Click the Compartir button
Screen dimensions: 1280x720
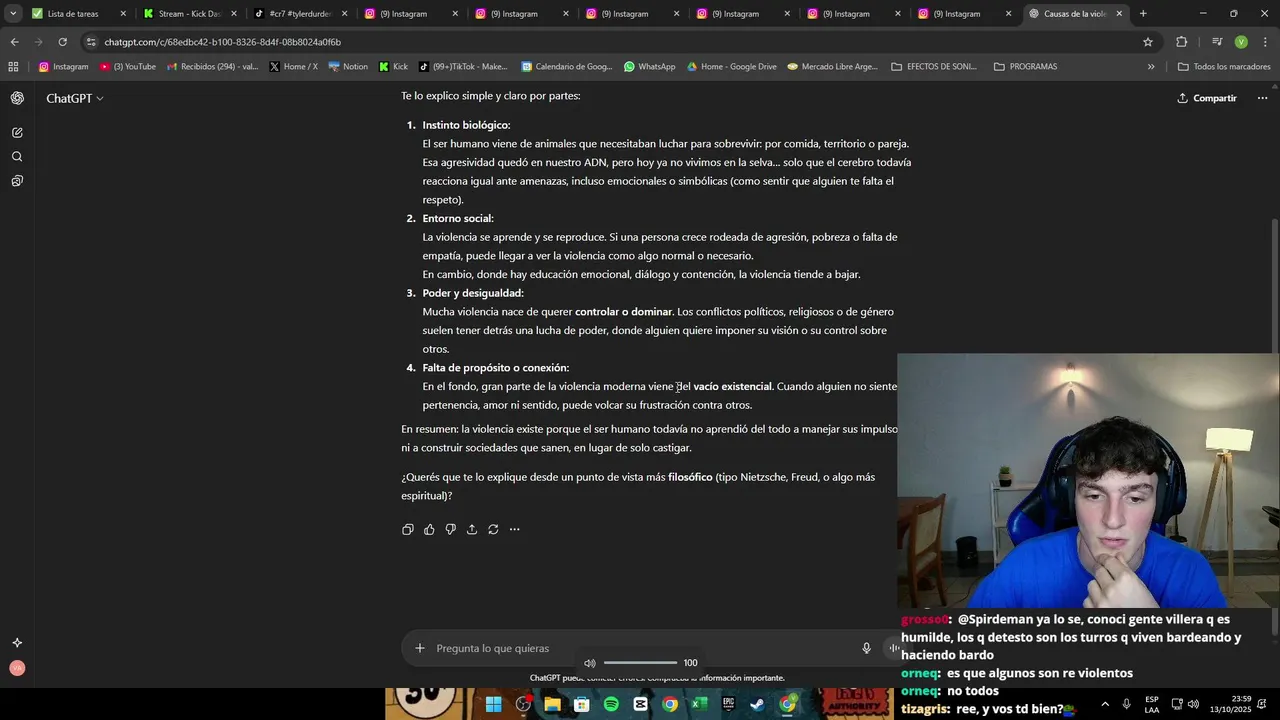[x=1207, y=98]
